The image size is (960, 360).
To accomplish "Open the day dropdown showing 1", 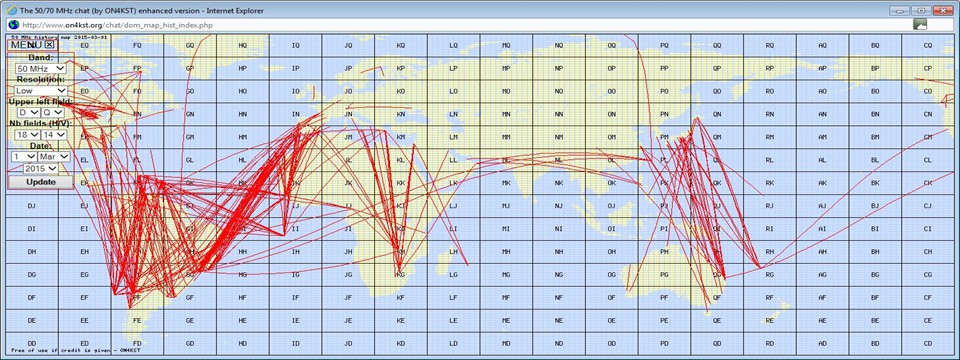I will (24, 156).
